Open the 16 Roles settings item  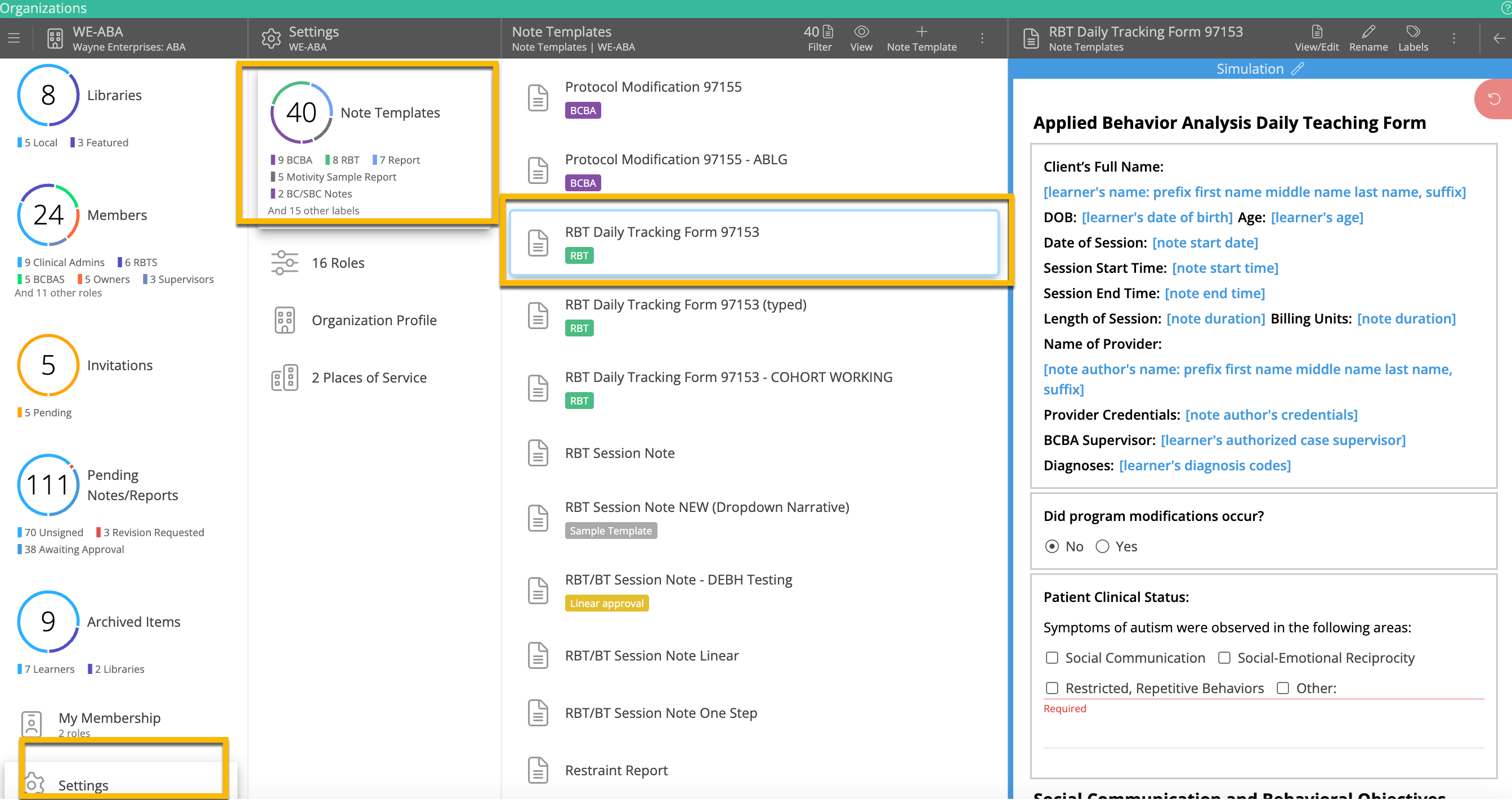338,263
